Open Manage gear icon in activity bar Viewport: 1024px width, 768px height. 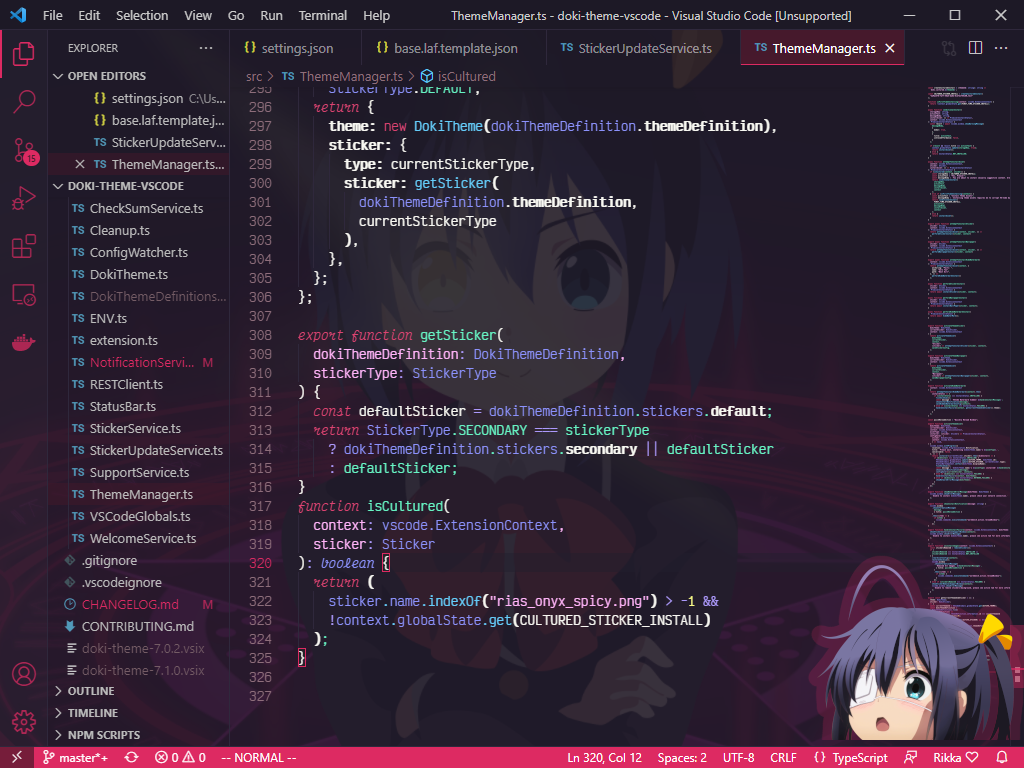[x=24, y=722]
